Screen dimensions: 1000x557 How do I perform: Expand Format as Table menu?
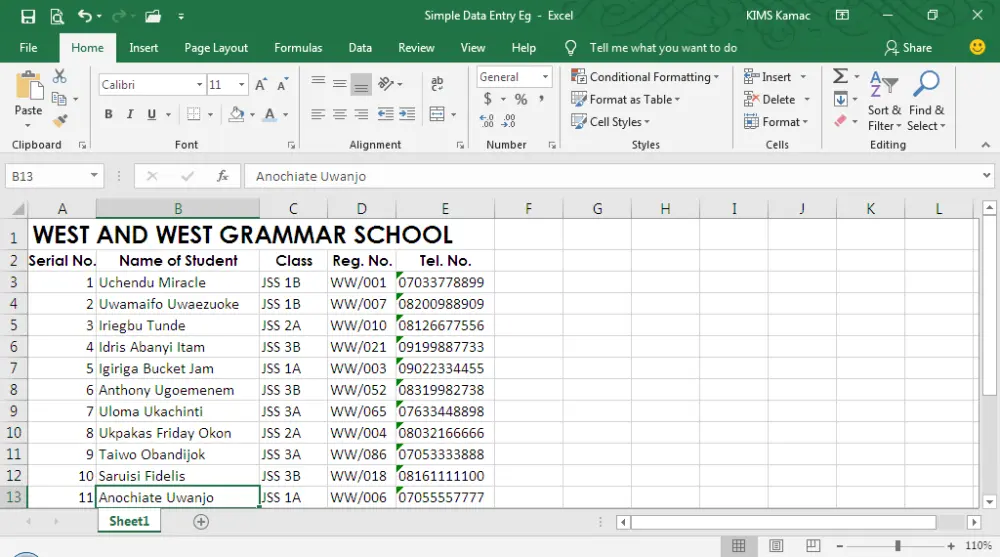(x=626, y=100)
